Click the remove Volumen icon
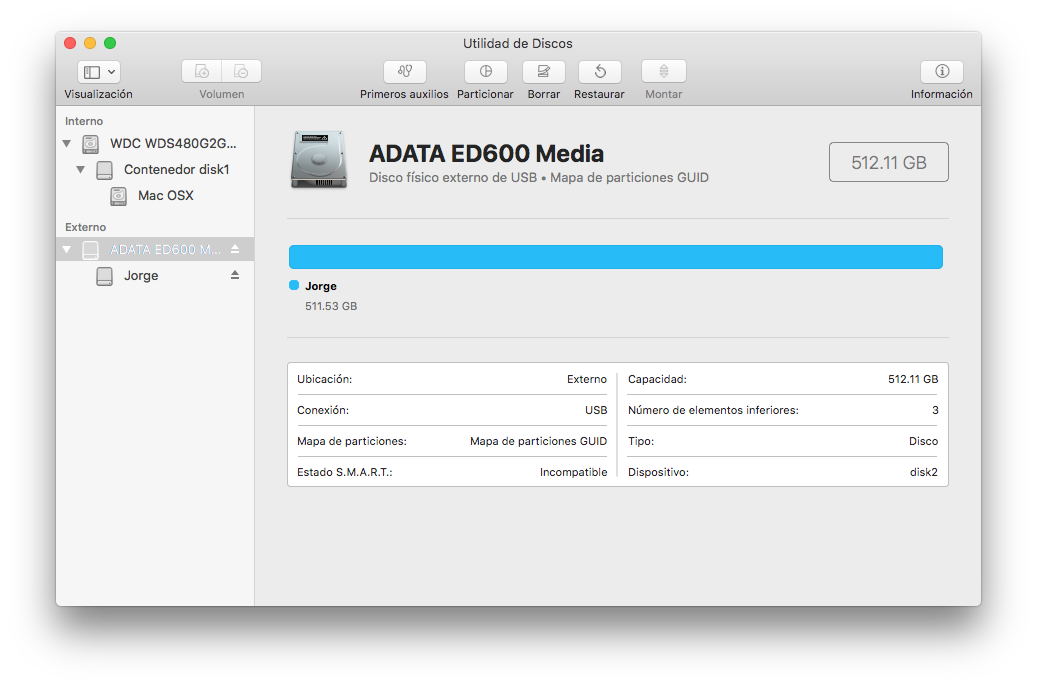 pyautogui.click(x=241, y=70)
